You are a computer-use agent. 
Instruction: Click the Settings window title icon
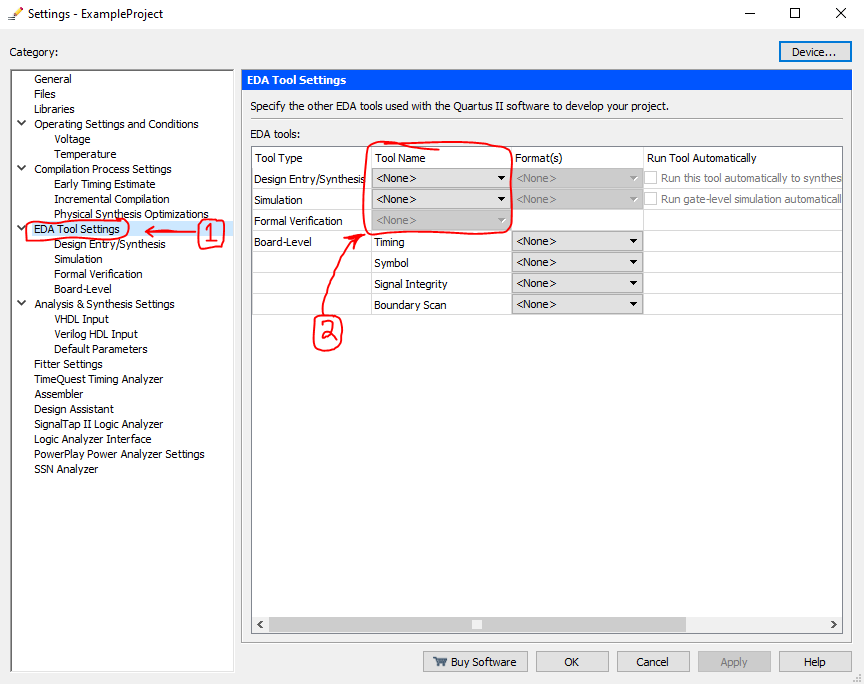click(x=15, y=14)
